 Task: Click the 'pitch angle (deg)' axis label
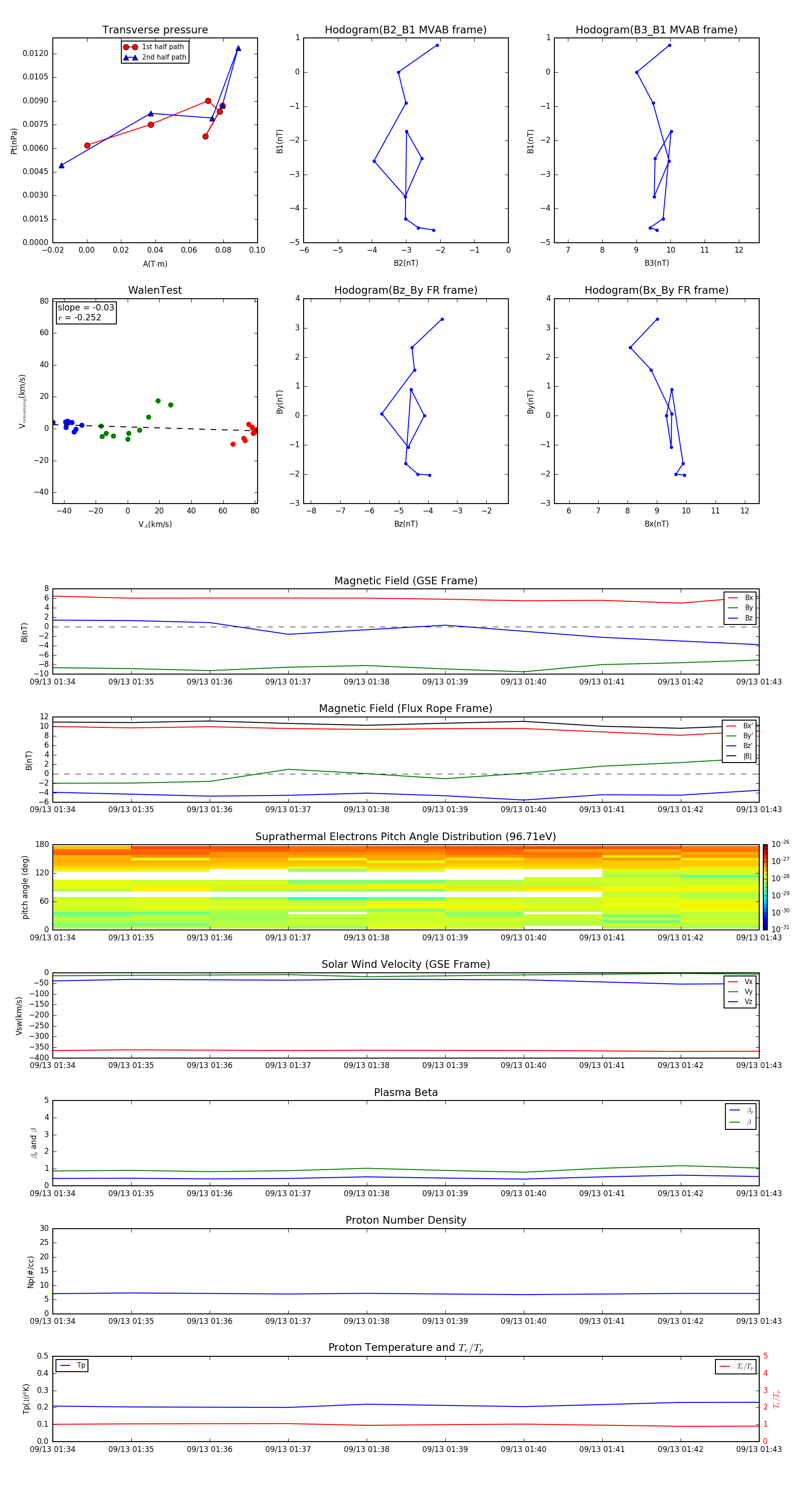(x=25, y=887)
